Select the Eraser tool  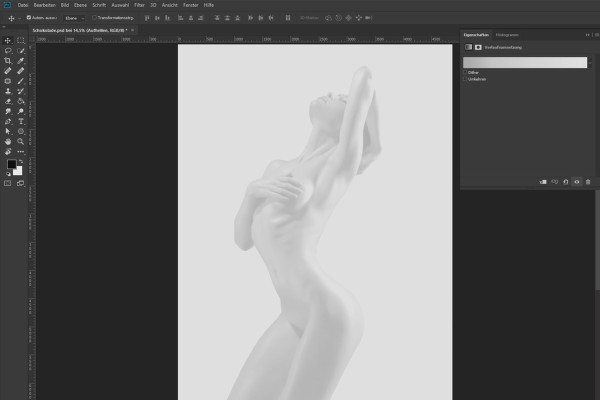pos(8,101)
